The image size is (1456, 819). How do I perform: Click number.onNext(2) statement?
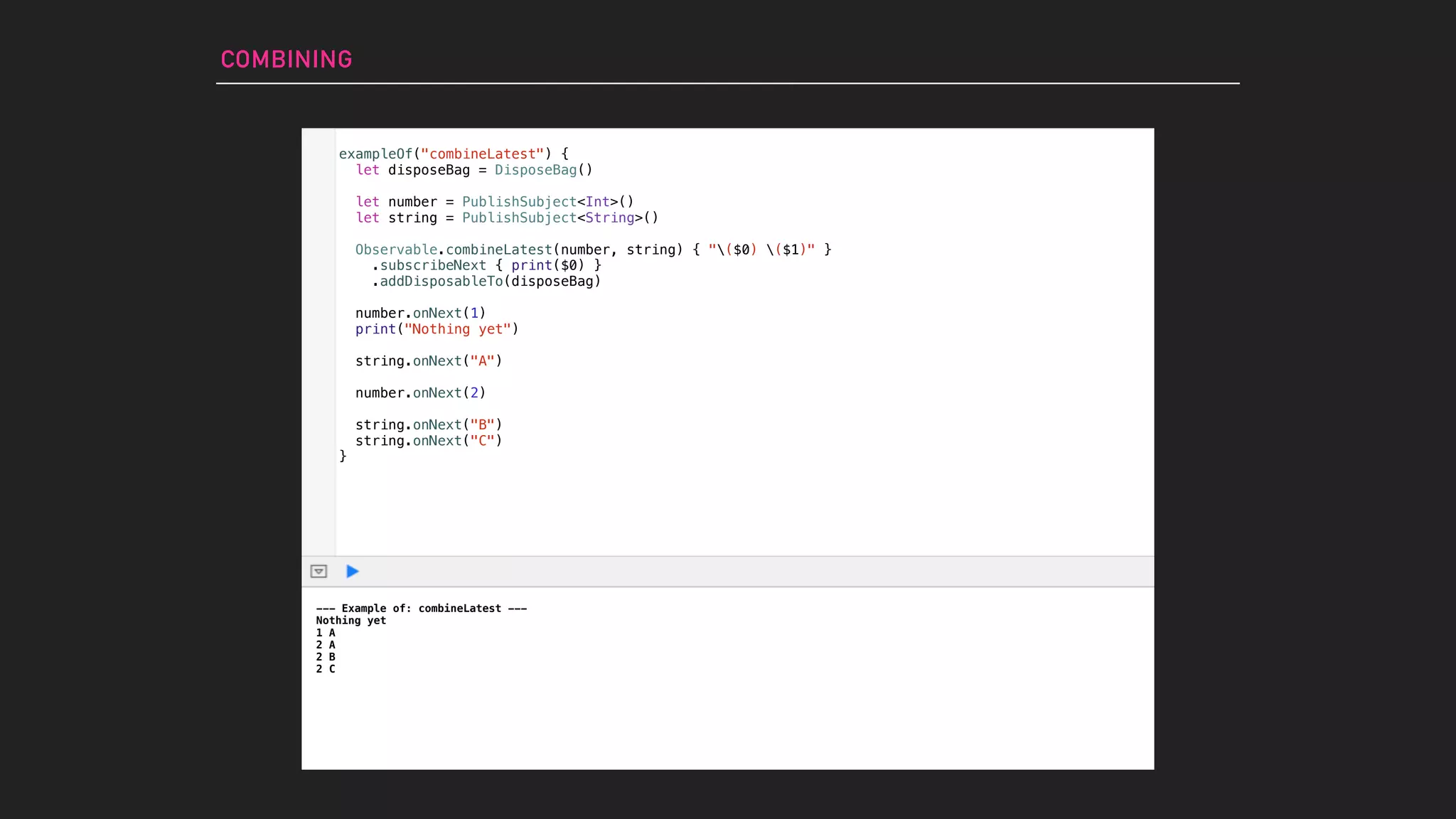coord(420,393)
